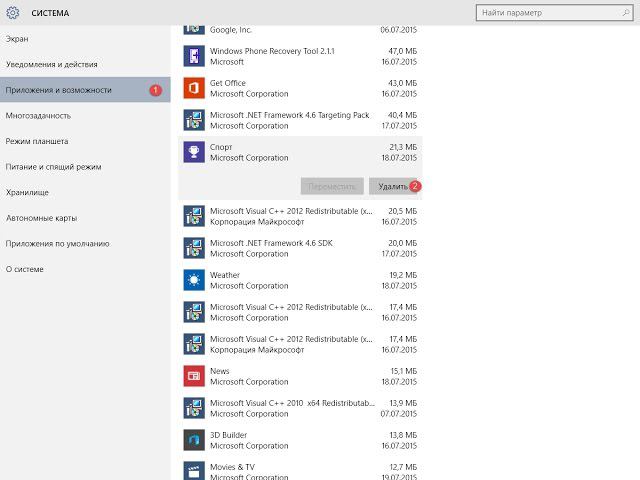Go to Автономные карты section
640x480 pixels.
85,218
